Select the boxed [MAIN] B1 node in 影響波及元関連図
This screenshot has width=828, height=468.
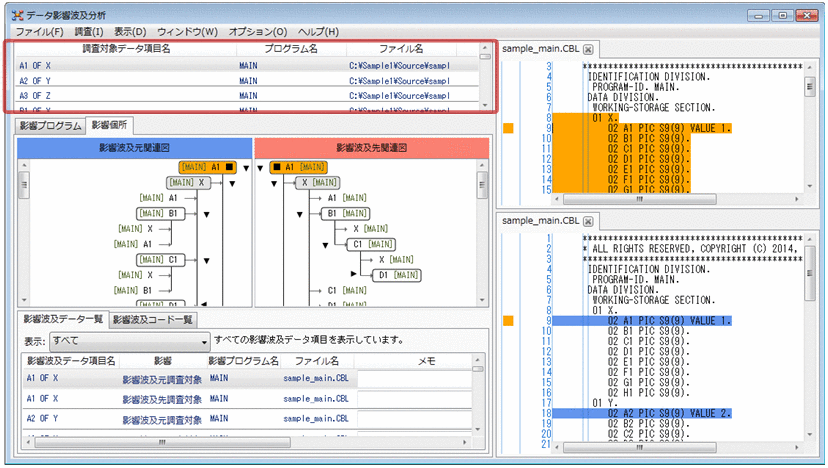(x=161, y=213)
